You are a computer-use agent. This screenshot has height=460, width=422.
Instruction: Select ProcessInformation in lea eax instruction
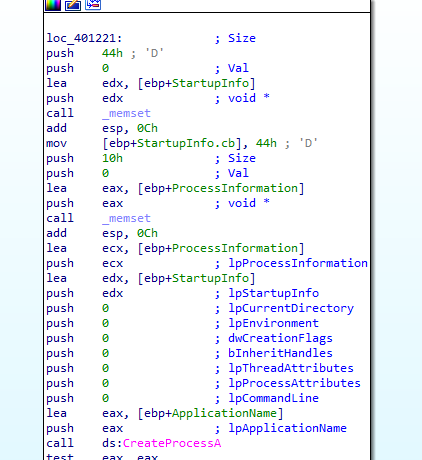[235, 188]
